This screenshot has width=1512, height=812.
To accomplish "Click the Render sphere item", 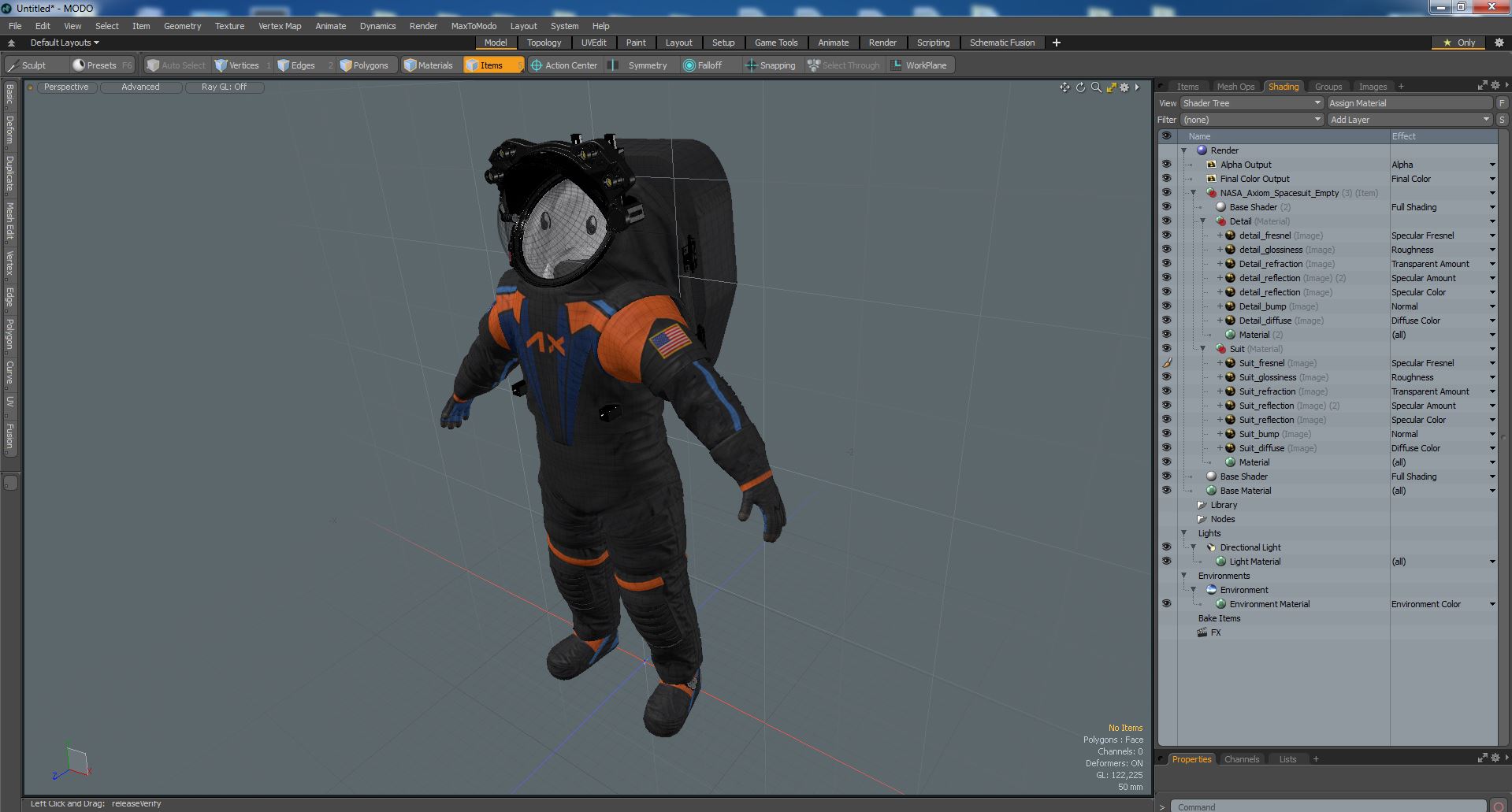I will coord(1202,150).
